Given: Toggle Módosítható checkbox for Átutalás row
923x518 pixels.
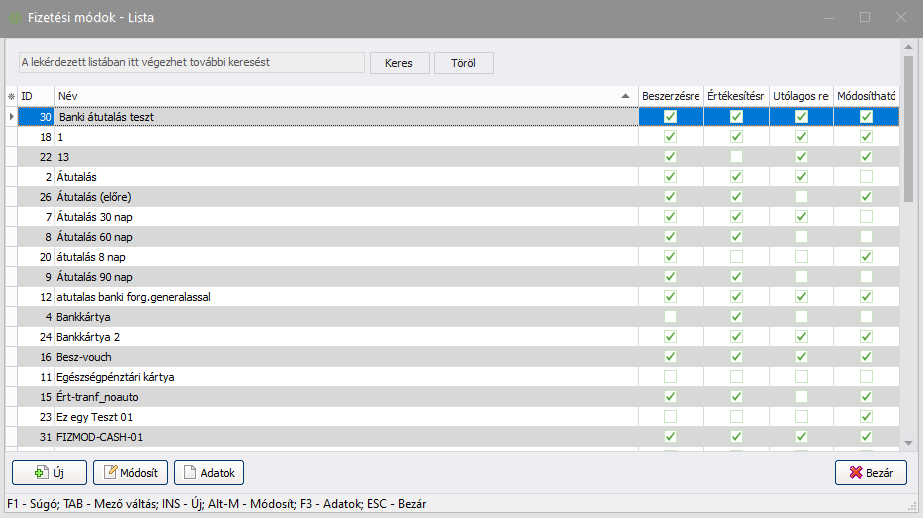Looking at the screenshot, I should click(x=866, y=177).
